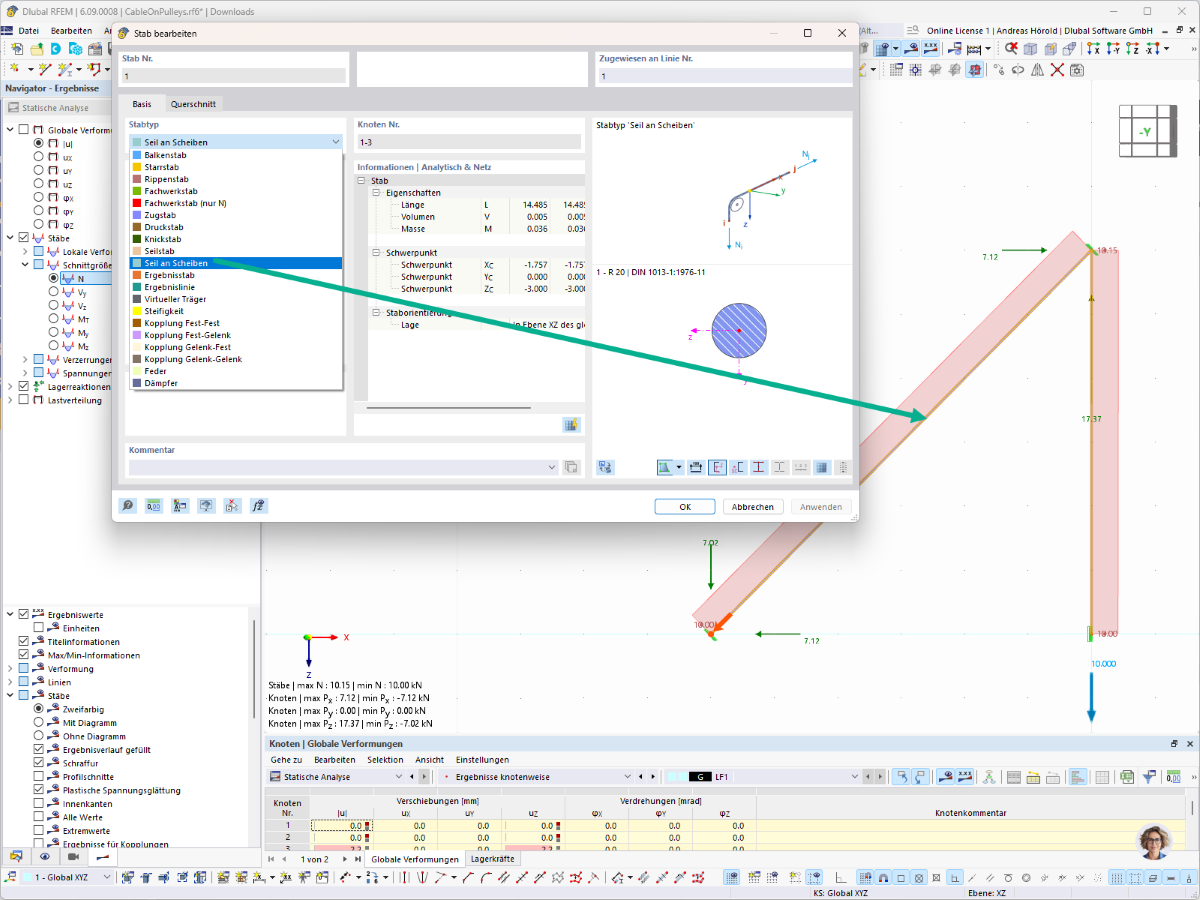Open the Navigator data tab icon
This screenshot has width=1200, height=900.
click(x=16, y=857)
